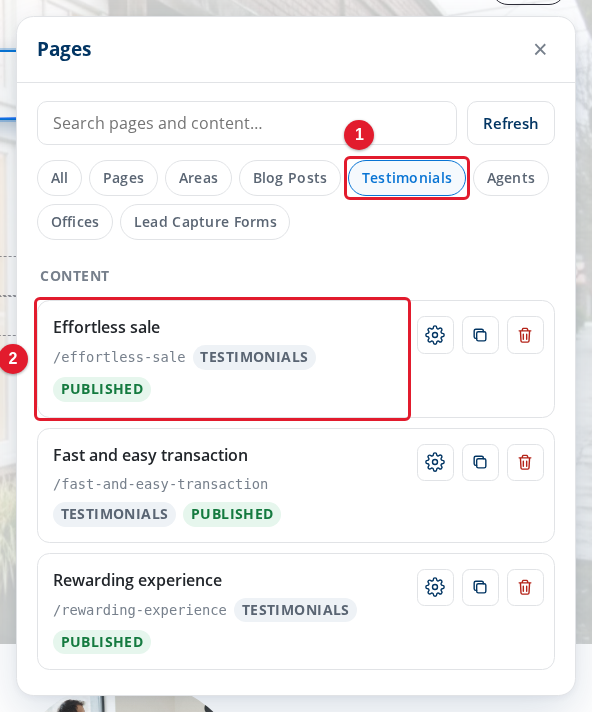Show Offices content
Image resolution: width=592 pixels, height=712 pixels.
(75, 222)
